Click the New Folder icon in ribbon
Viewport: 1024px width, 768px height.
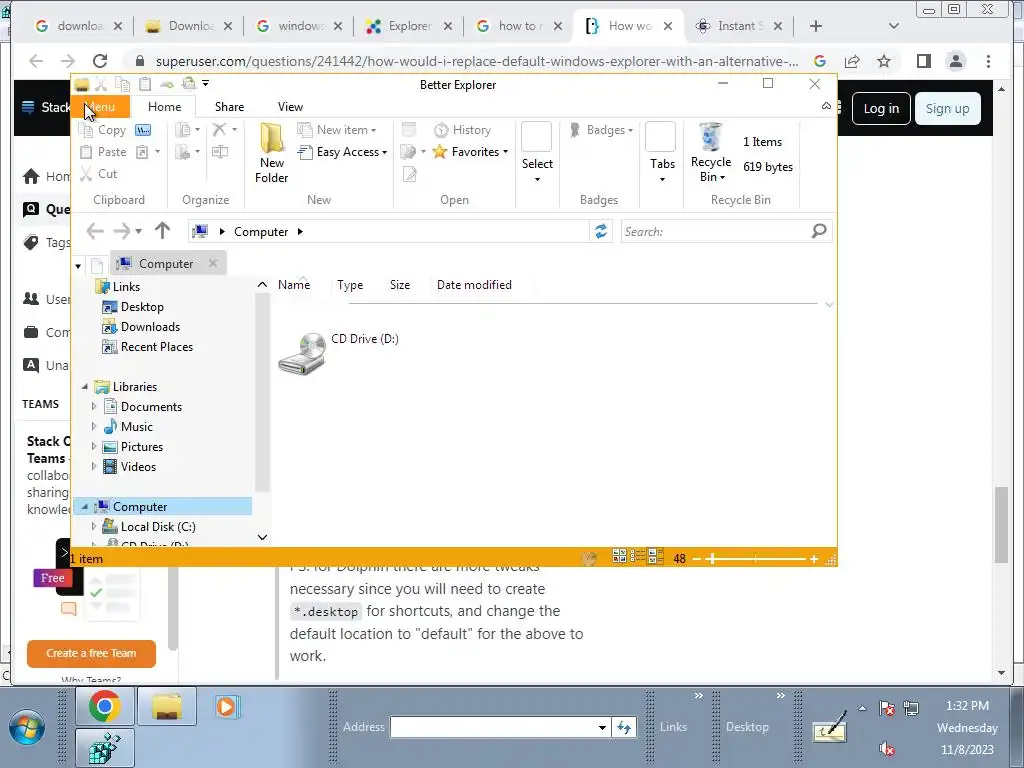(272, 153)
